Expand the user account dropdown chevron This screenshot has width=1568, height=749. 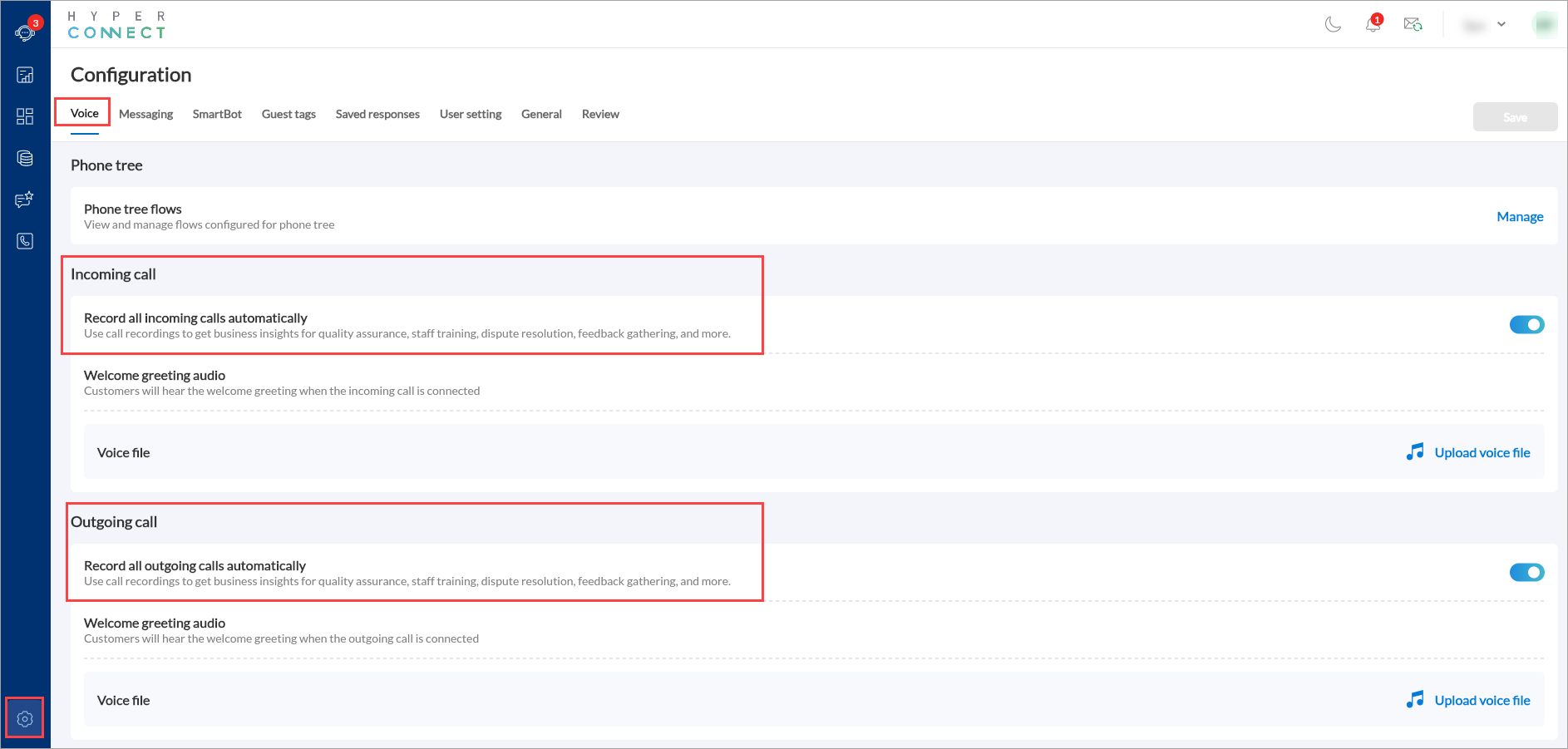(1501, 24)
